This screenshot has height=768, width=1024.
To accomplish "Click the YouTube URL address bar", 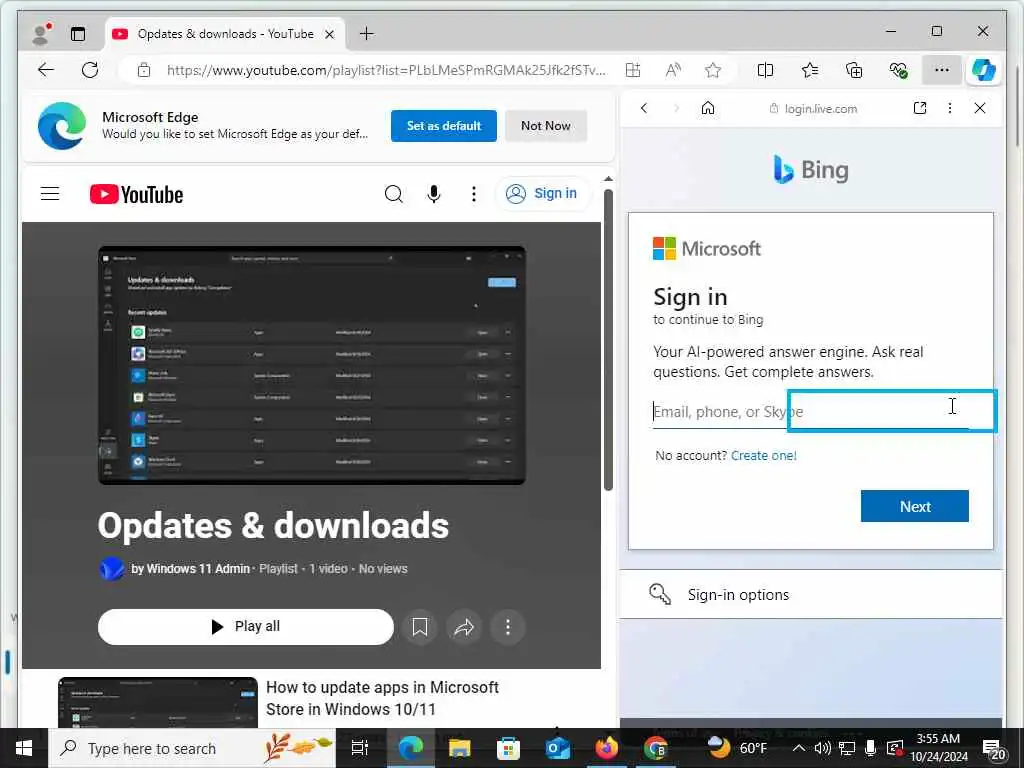I will (x=385, y=70).
